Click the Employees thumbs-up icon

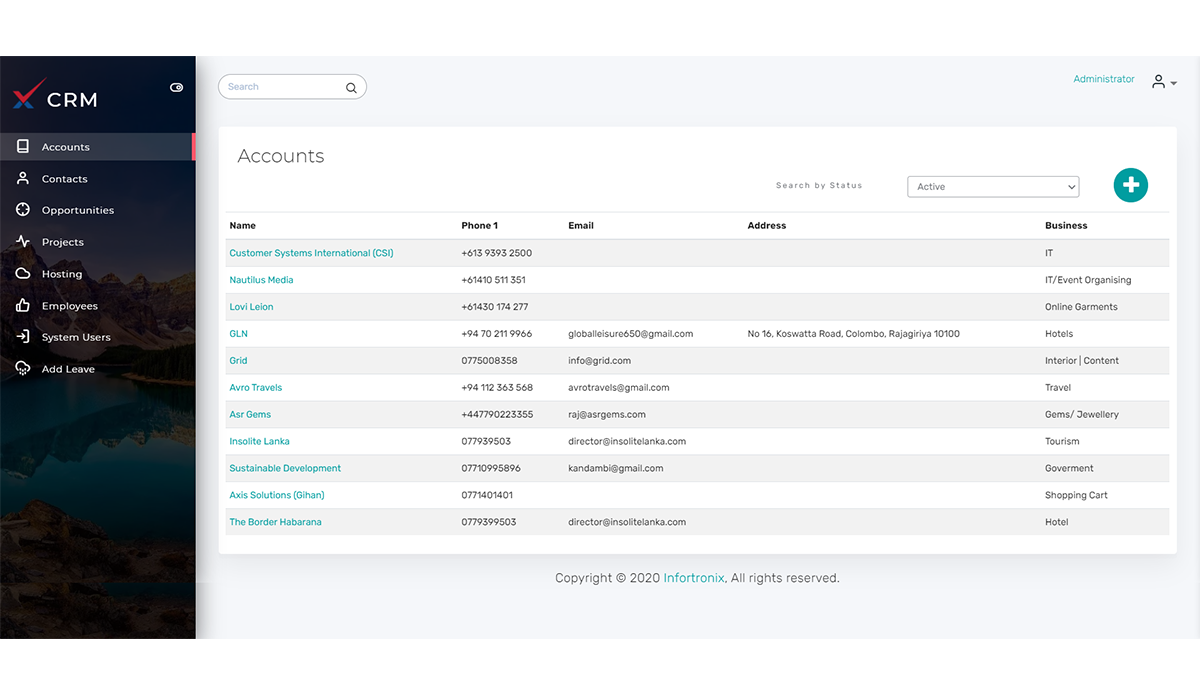pyautogui.click(x=23, y=306)
